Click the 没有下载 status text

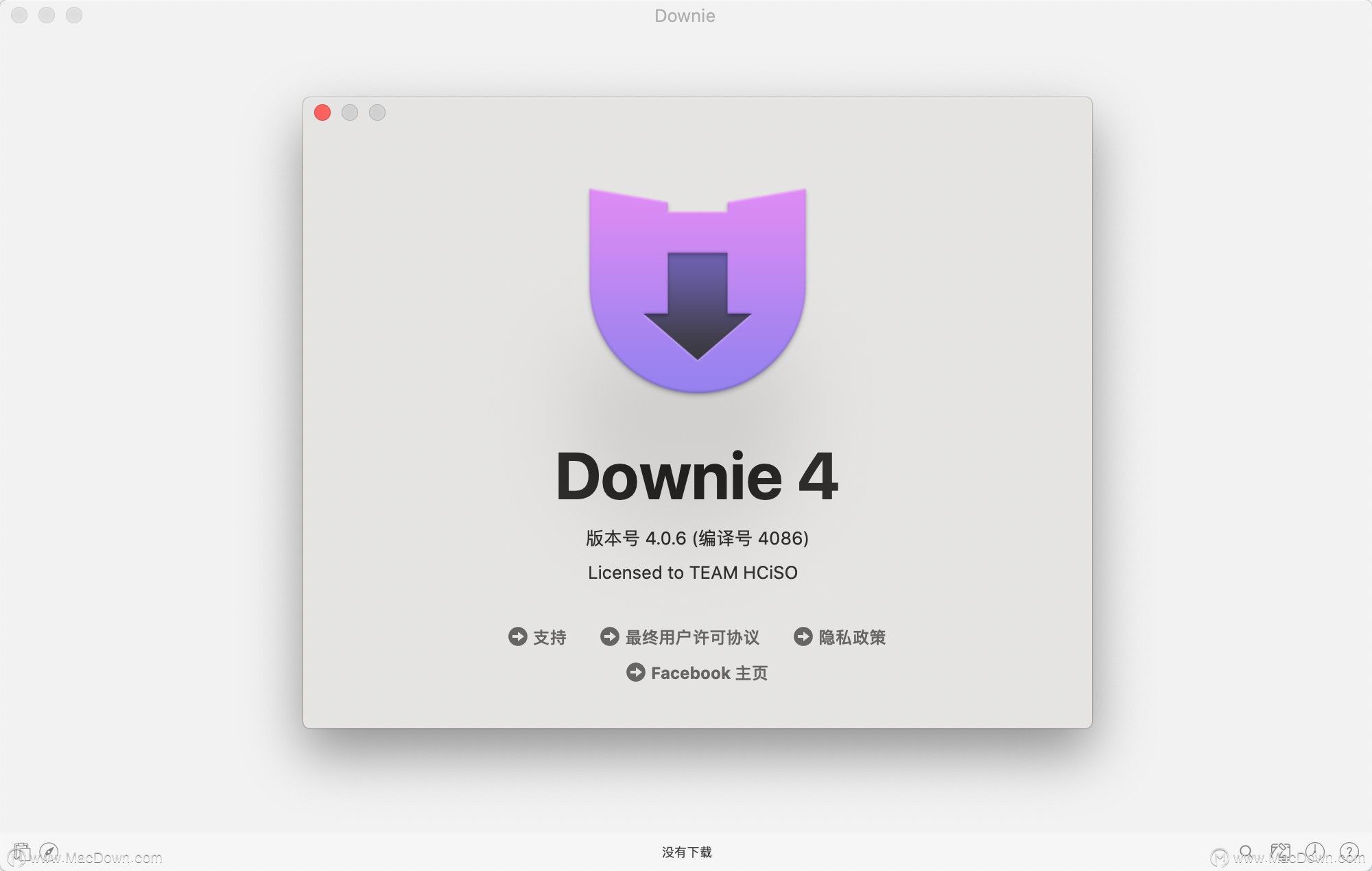coord(687,852)
